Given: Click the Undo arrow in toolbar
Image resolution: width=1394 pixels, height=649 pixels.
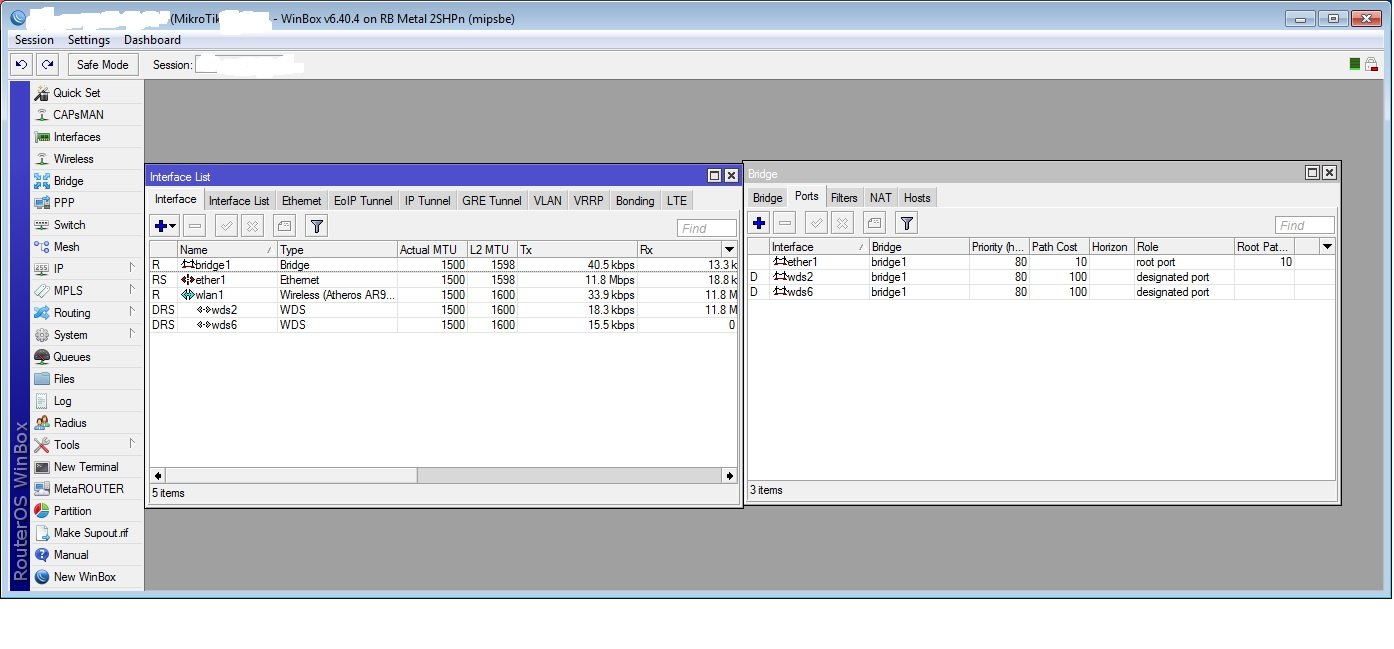Looking at the screenshot, I should pos(22,65).
